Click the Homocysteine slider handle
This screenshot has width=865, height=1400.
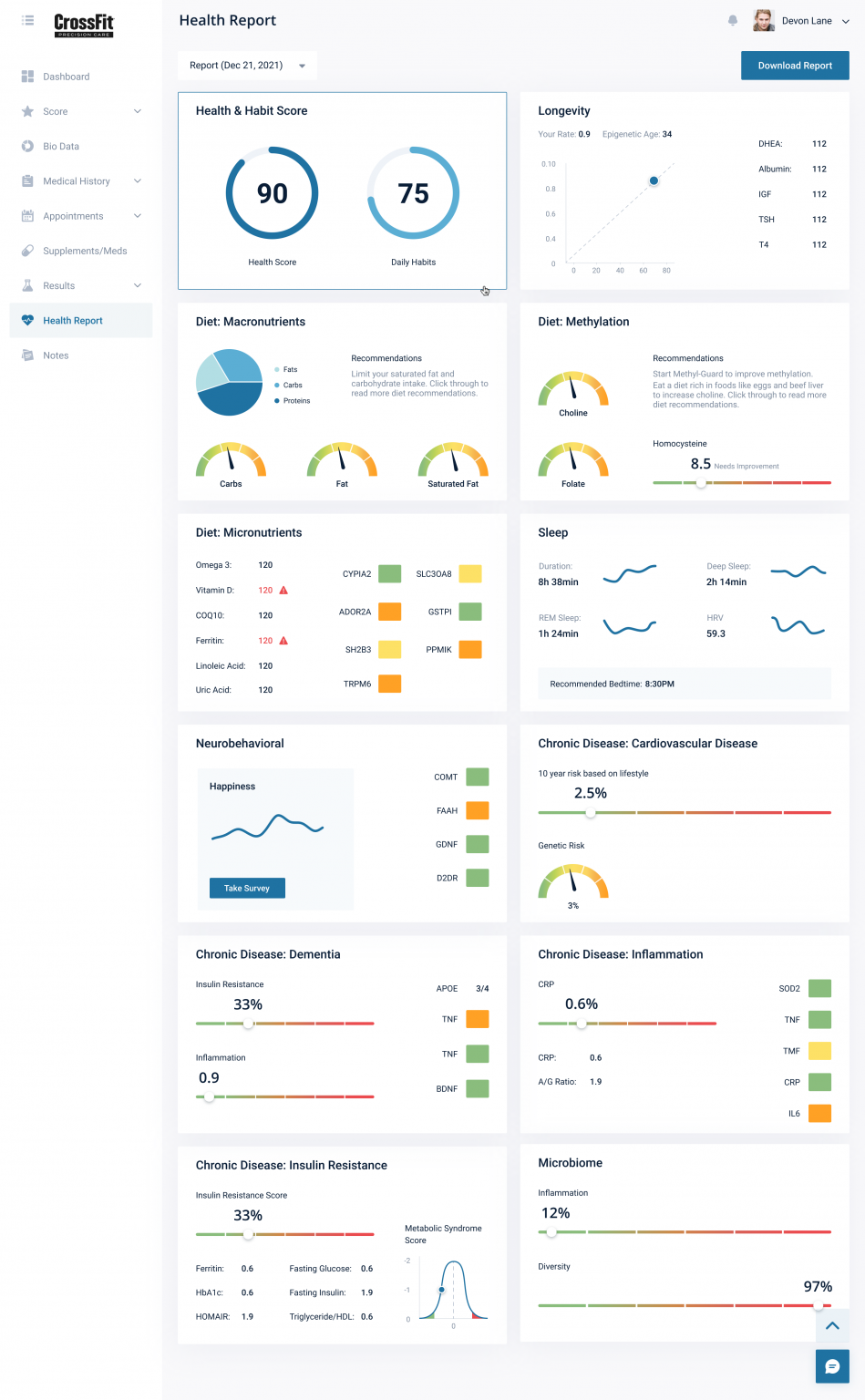(x=701, y=483)
